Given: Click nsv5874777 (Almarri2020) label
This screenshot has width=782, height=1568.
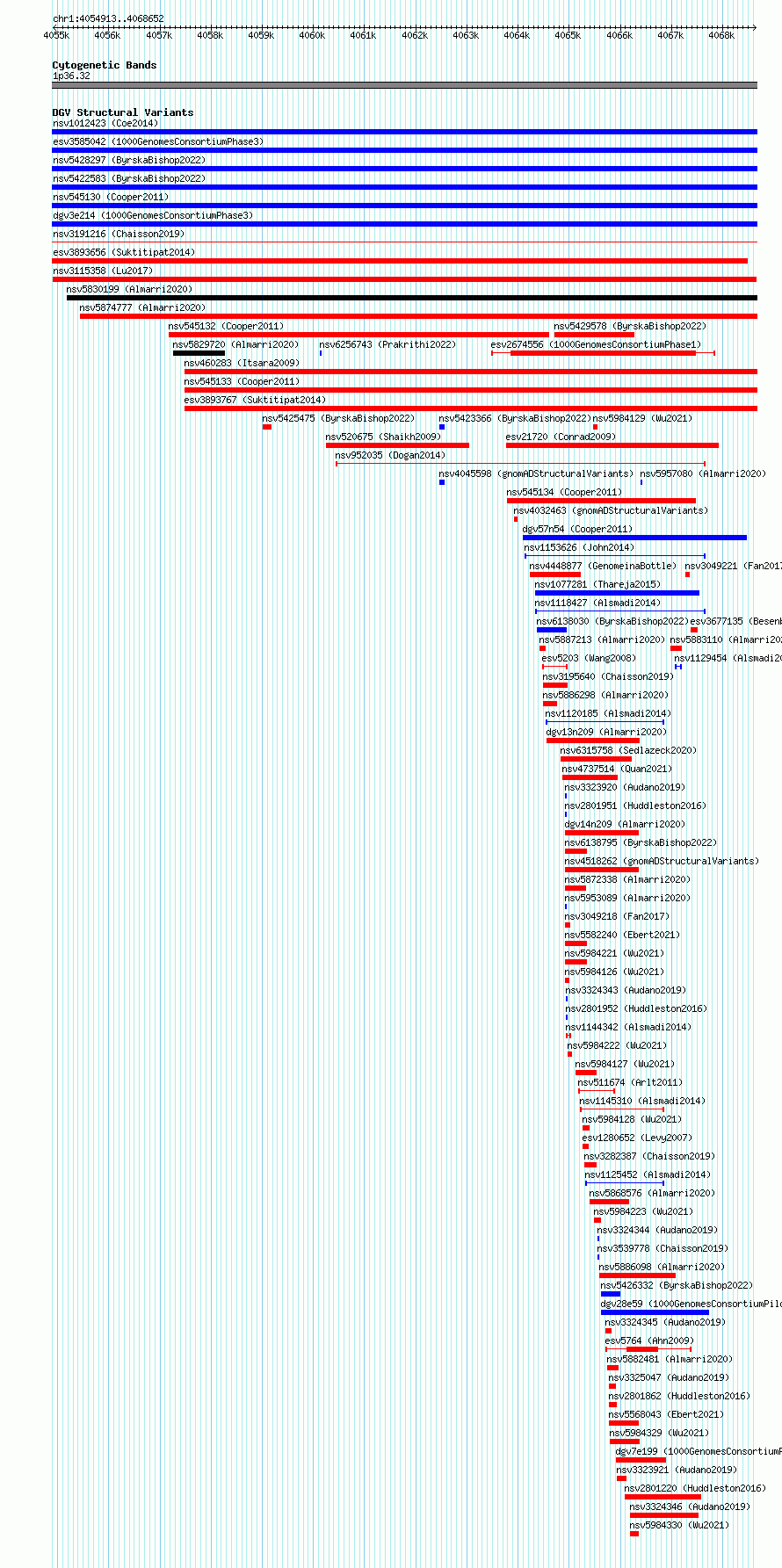Looking at the screenshot, I should pos(142,307).
